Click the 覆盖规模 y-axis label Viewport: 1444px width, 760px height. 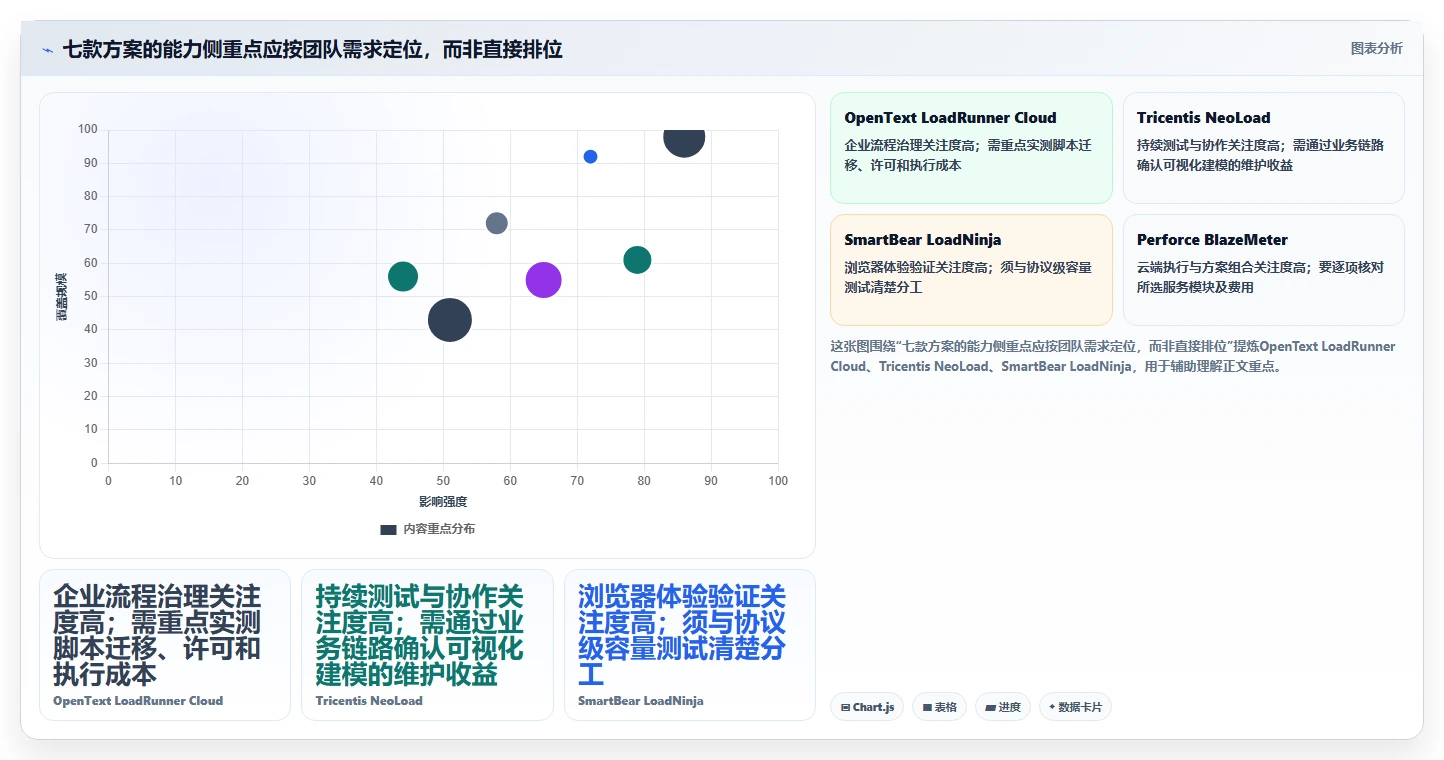[x=62, y=296]
